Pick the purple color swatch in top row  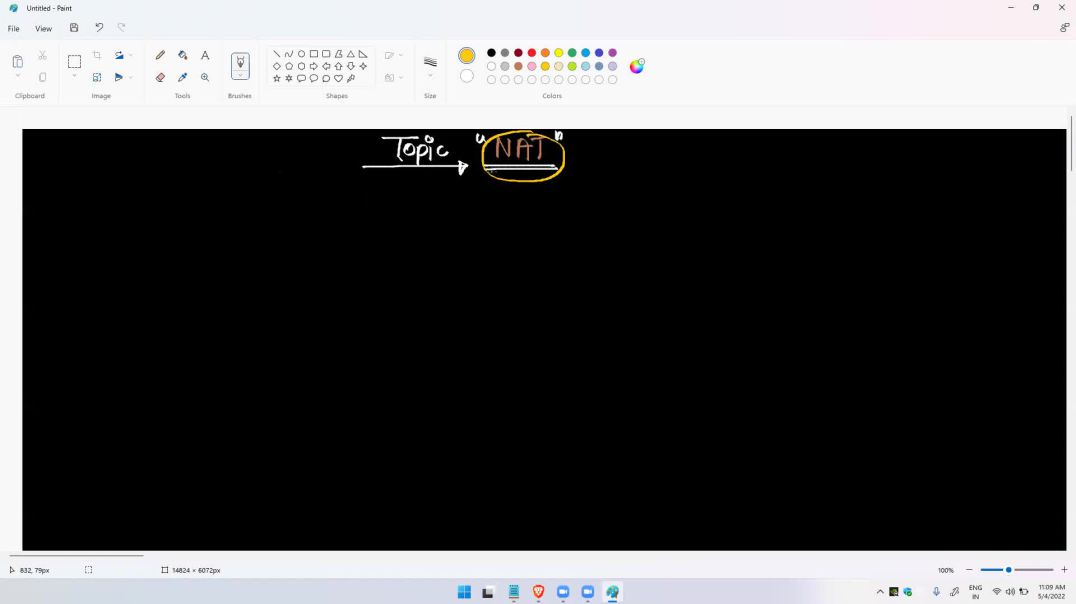pyautogui.click(x=612, y=53)
